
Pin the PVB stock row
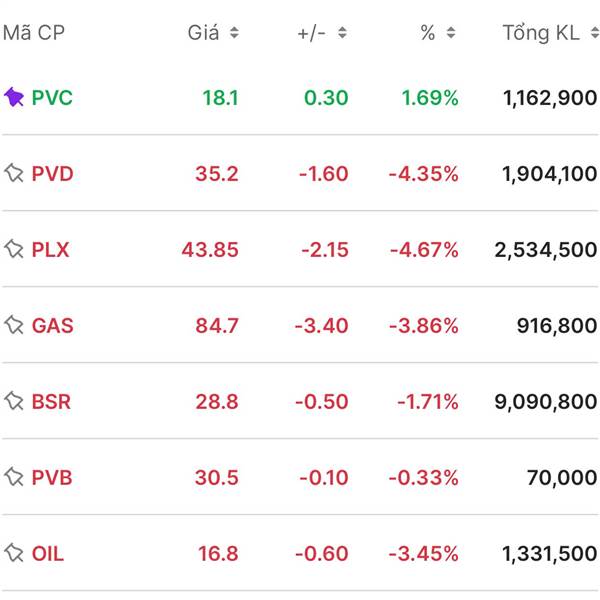pos(14,477)
